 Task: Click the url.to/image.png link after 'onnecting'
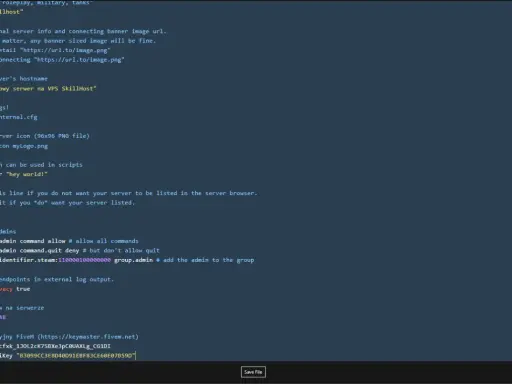click(79, 60)
